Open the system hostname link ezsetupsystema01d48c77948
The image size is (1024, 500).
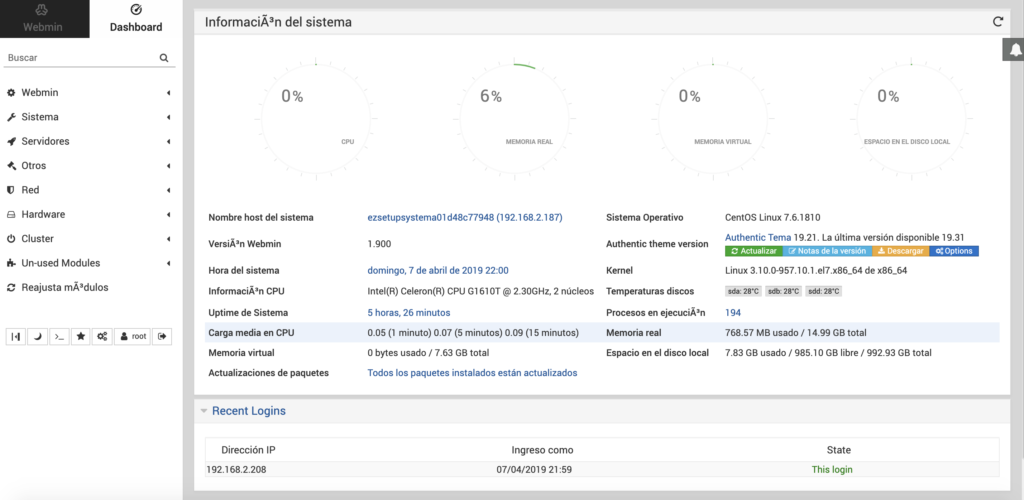pos(465,217)
